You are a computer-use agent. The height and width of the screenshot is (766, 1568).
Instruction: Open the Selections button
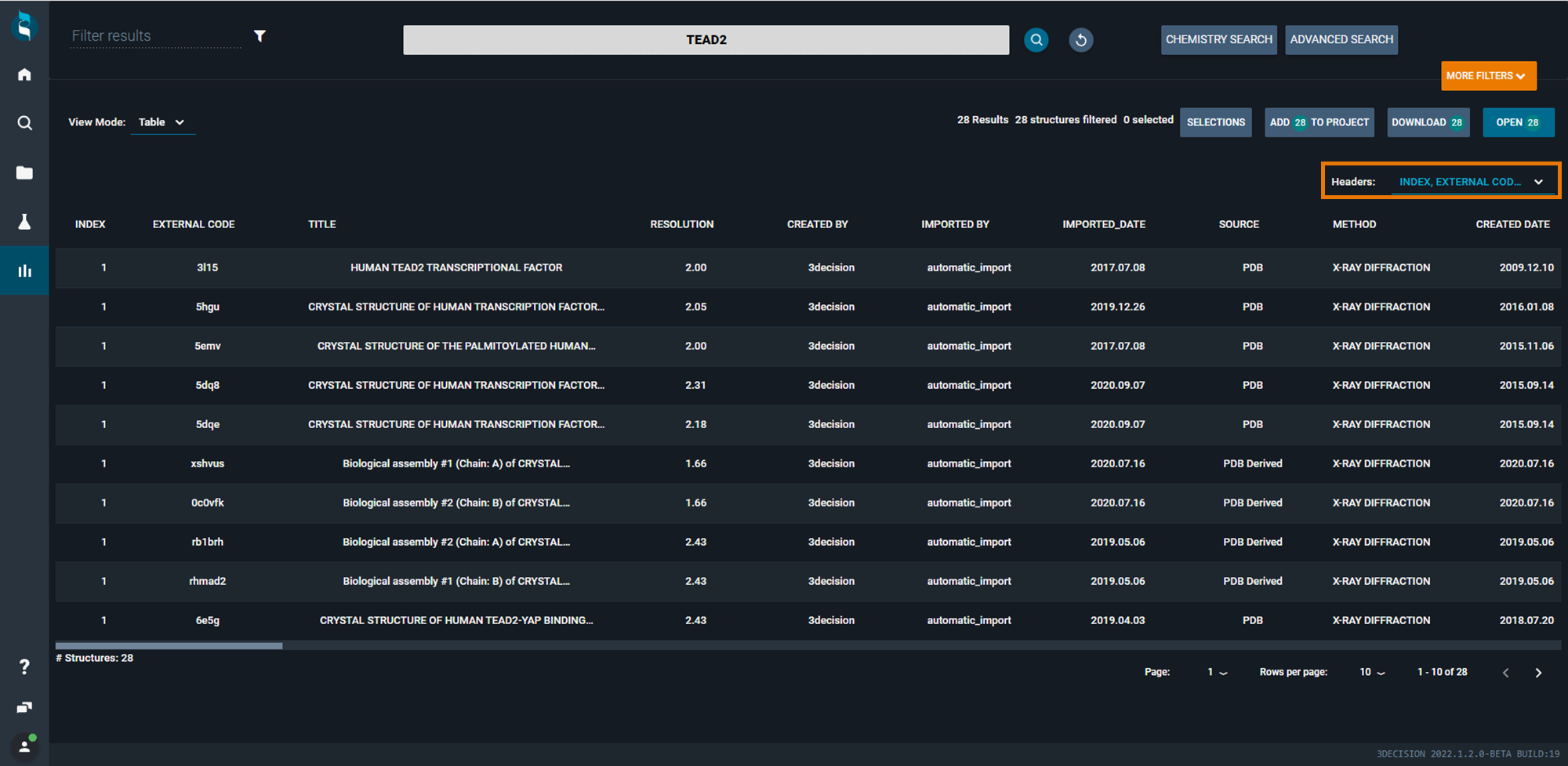tap(1215, 122)
